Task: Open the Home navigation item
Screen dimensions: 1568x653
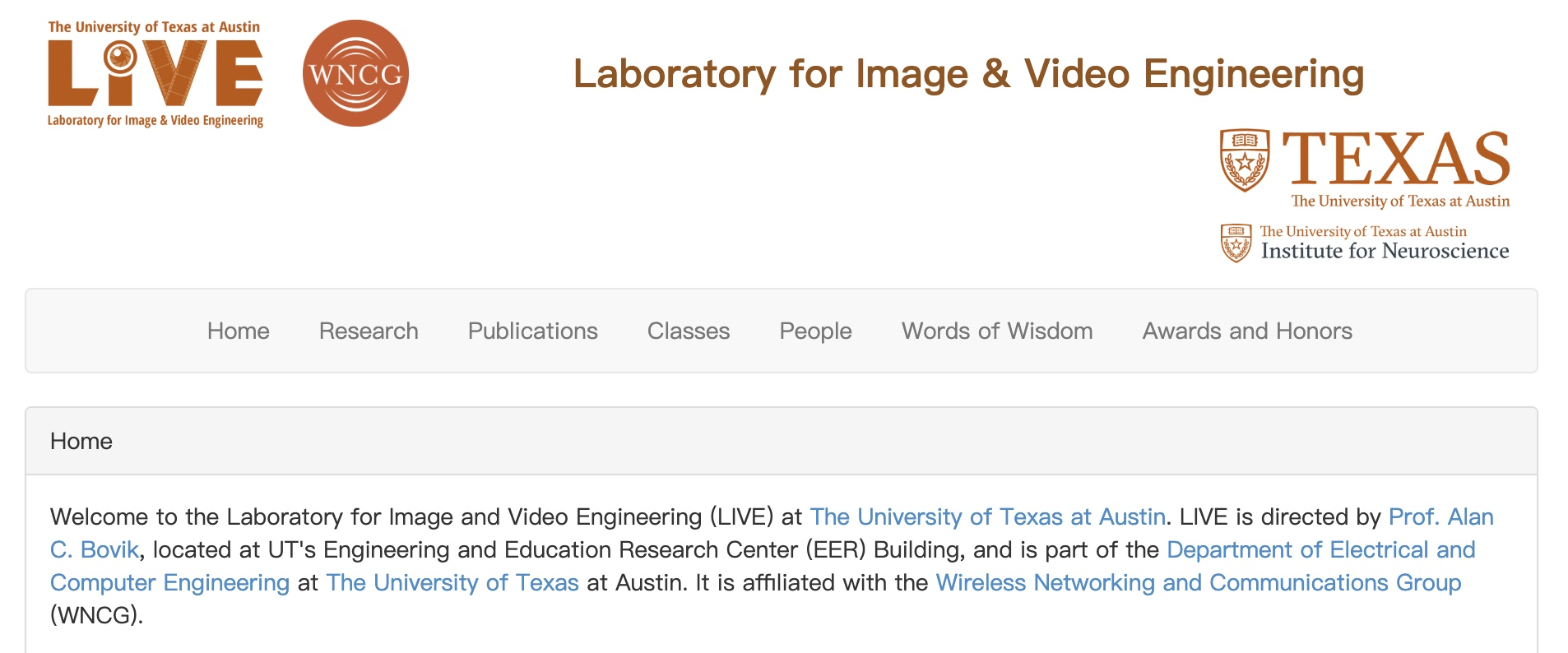Action: tap(239, 331)
